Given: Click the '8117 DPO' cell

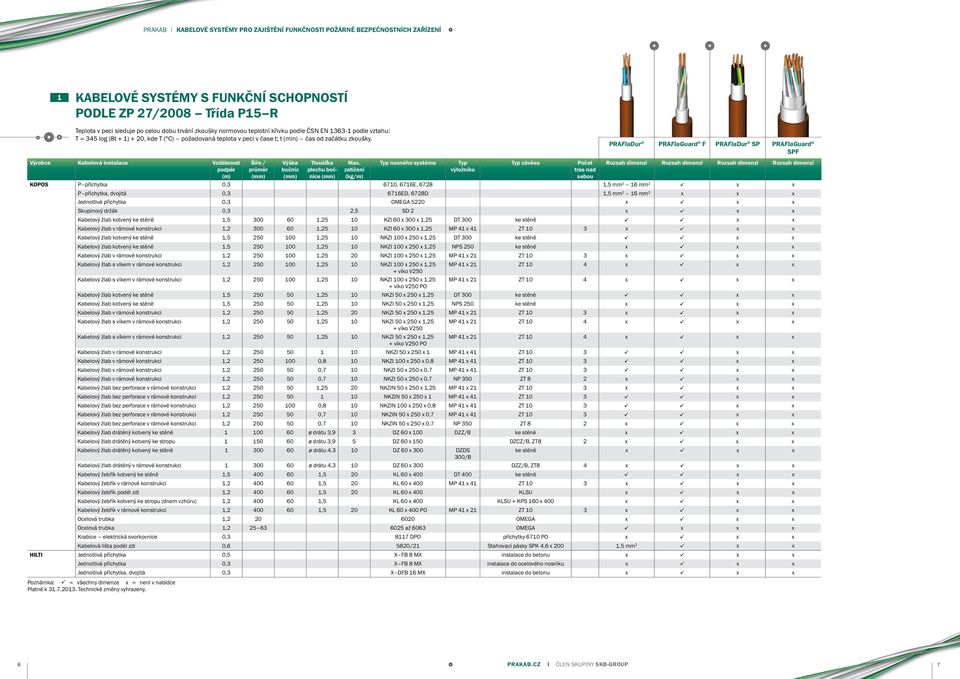Looking at the screenshot, I should pos(408,537).
